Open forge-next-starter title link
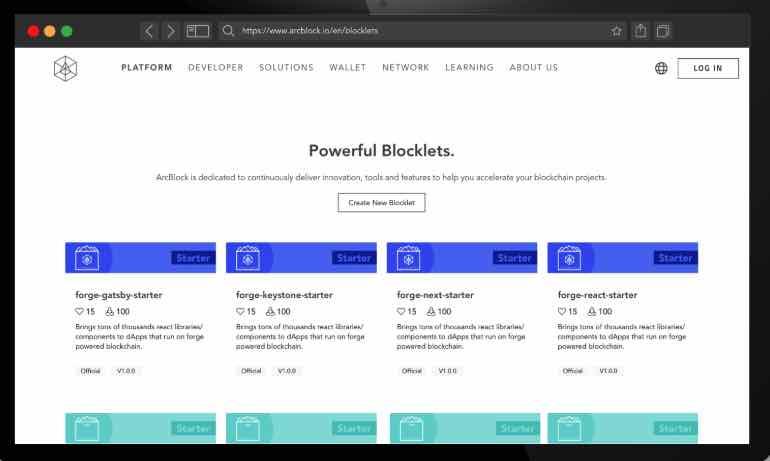Image resolution: width=770 pixels, height=461 pixels. click(x=435, y=295)
